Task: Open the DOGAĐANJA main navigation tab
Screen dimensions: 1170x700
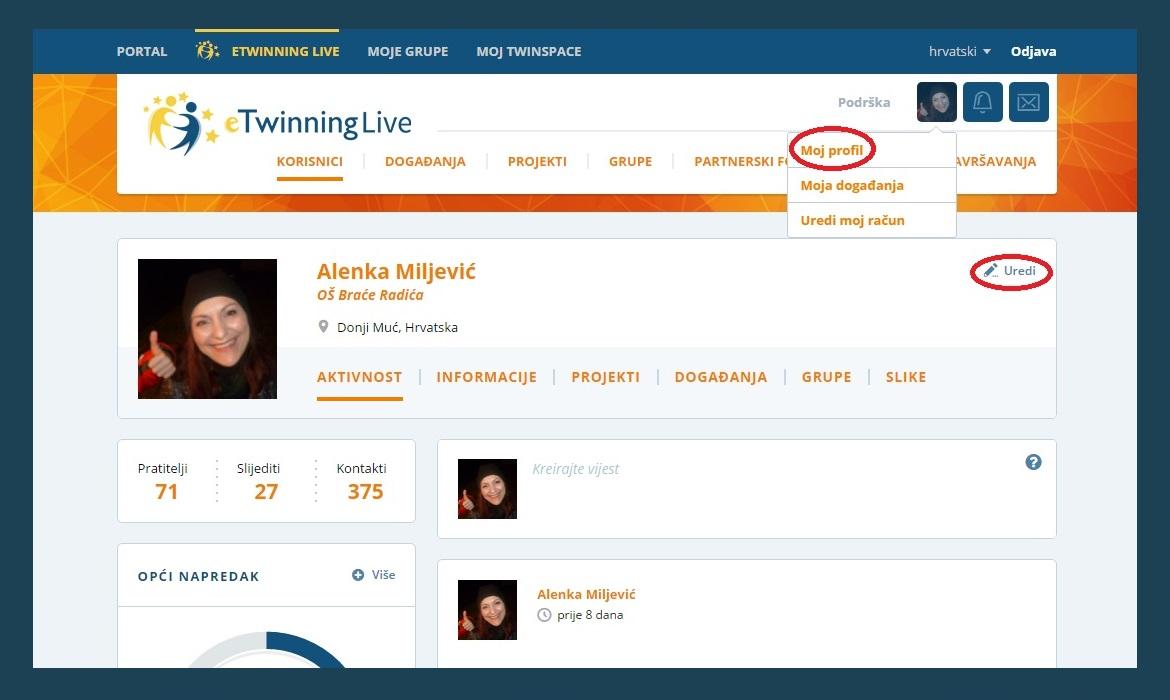Action: pos(425,161)
